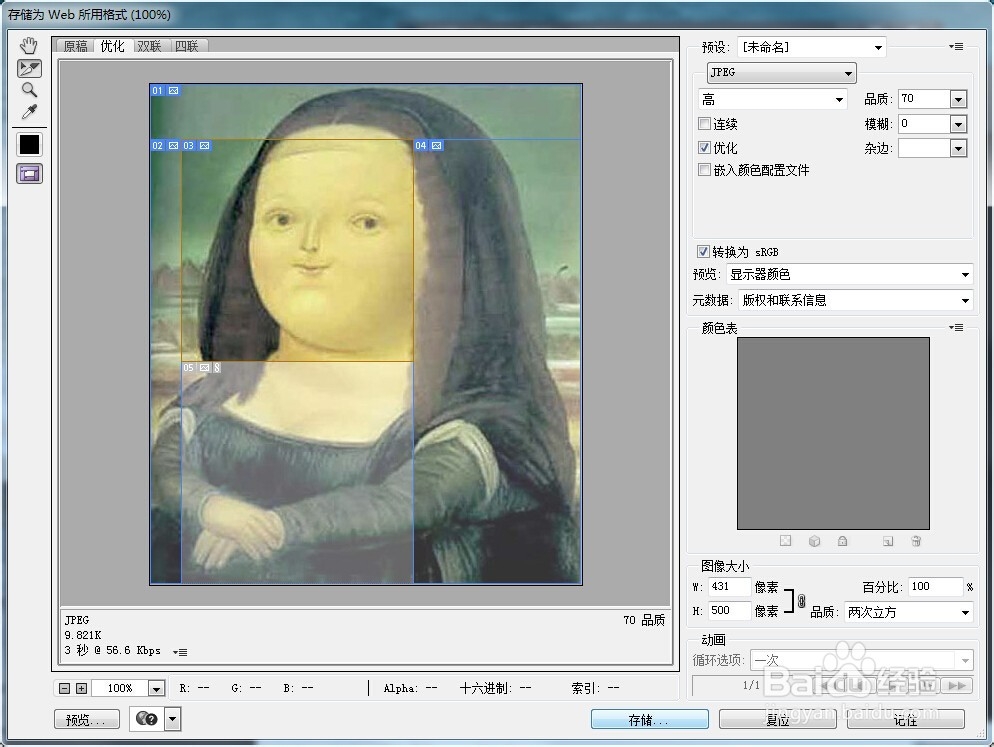
Task: Open the 循环选项 looping dropdown
Action: 861,660
